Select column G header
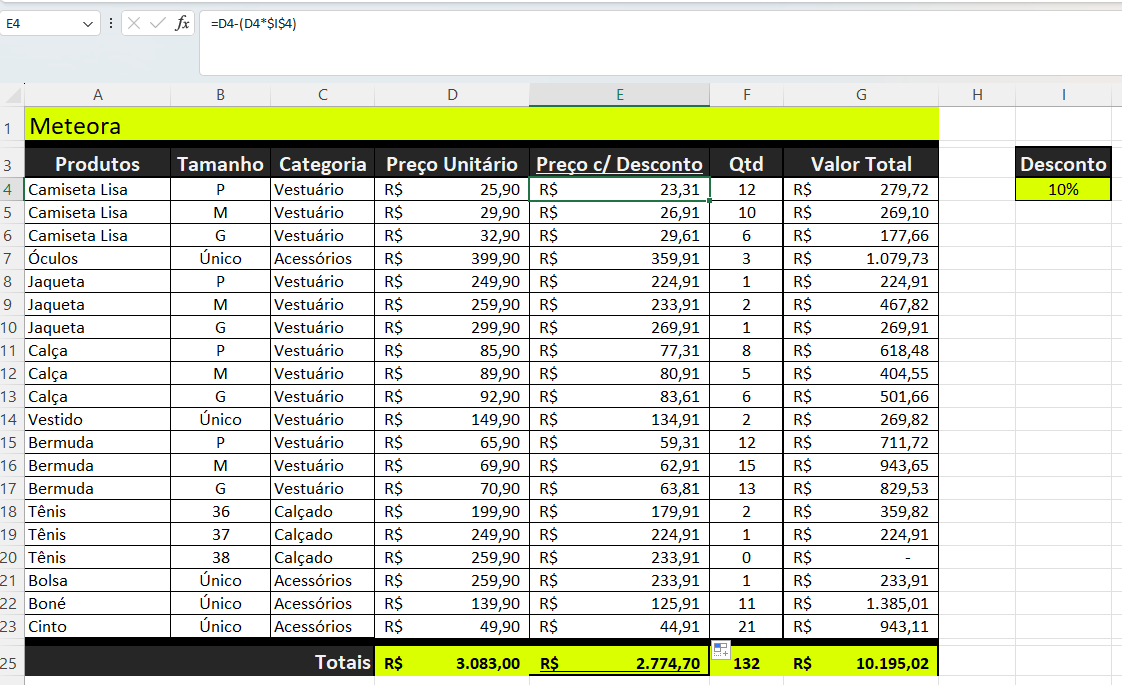The height and width of the screenshot is (685, 1122). [861, 94]
